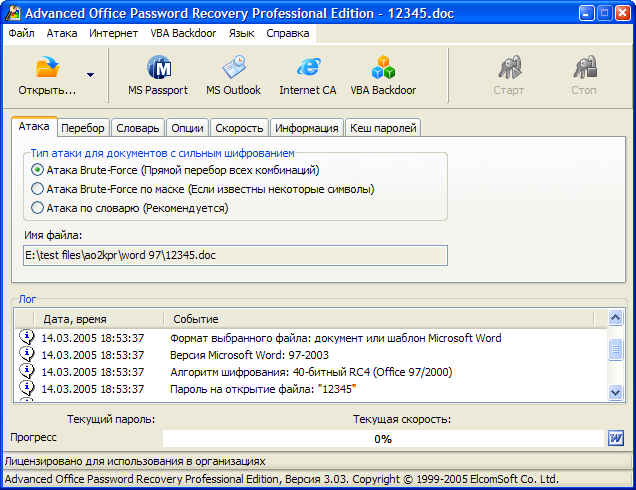Expand the Открыть dropdown arrow

pyautogui.click(x=90, y=75)
